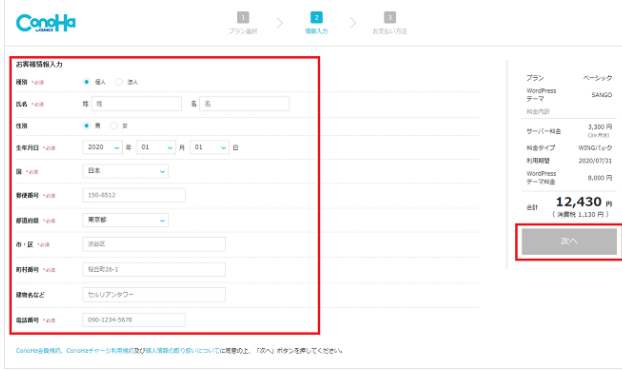Open the birth day dropdown
Viewport: 622px width, 370px height.
(x=209, y=148)
